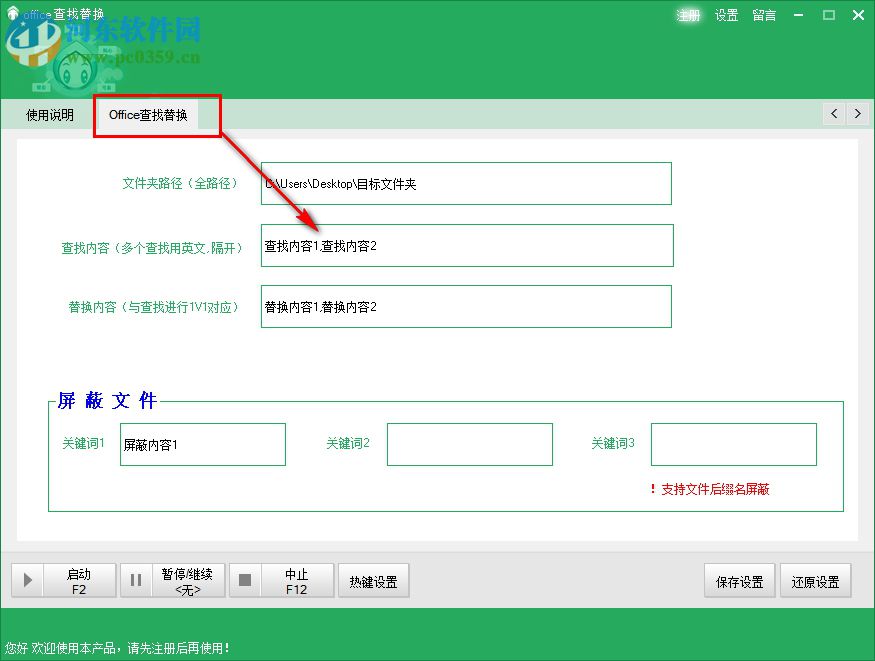Click the pause icon beside 暂停/继续
875x661 pixels.
pos(136,580)
